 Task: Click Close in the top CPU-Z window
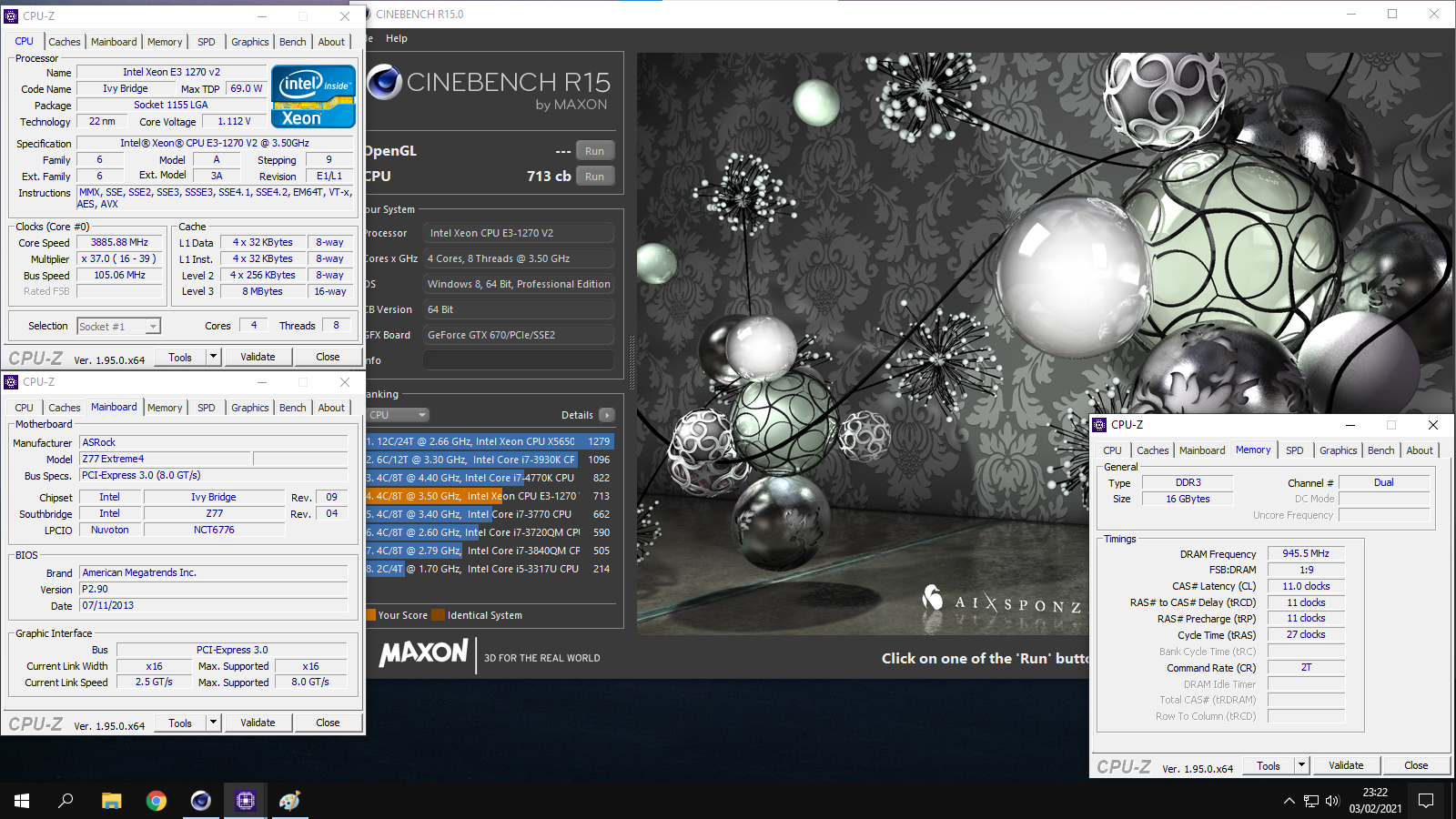[328, 357]
